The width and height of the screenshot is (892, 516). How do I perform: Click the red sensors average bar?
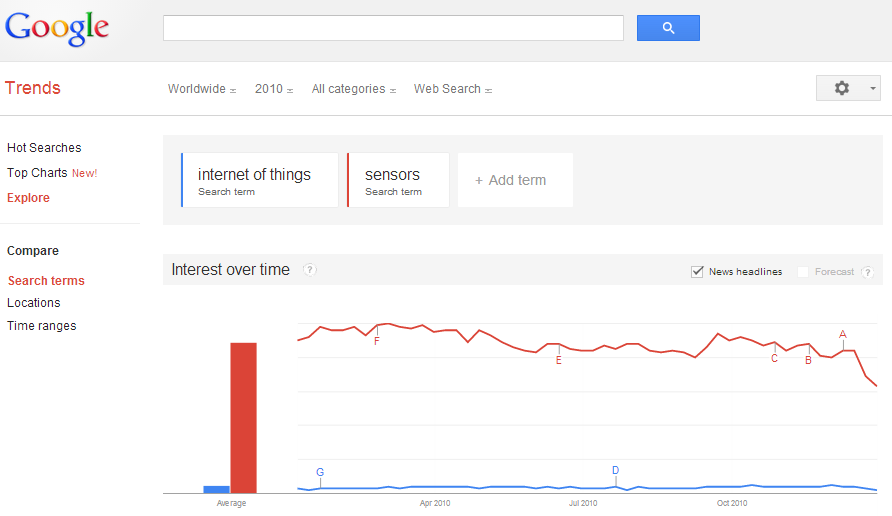point(243,418)
